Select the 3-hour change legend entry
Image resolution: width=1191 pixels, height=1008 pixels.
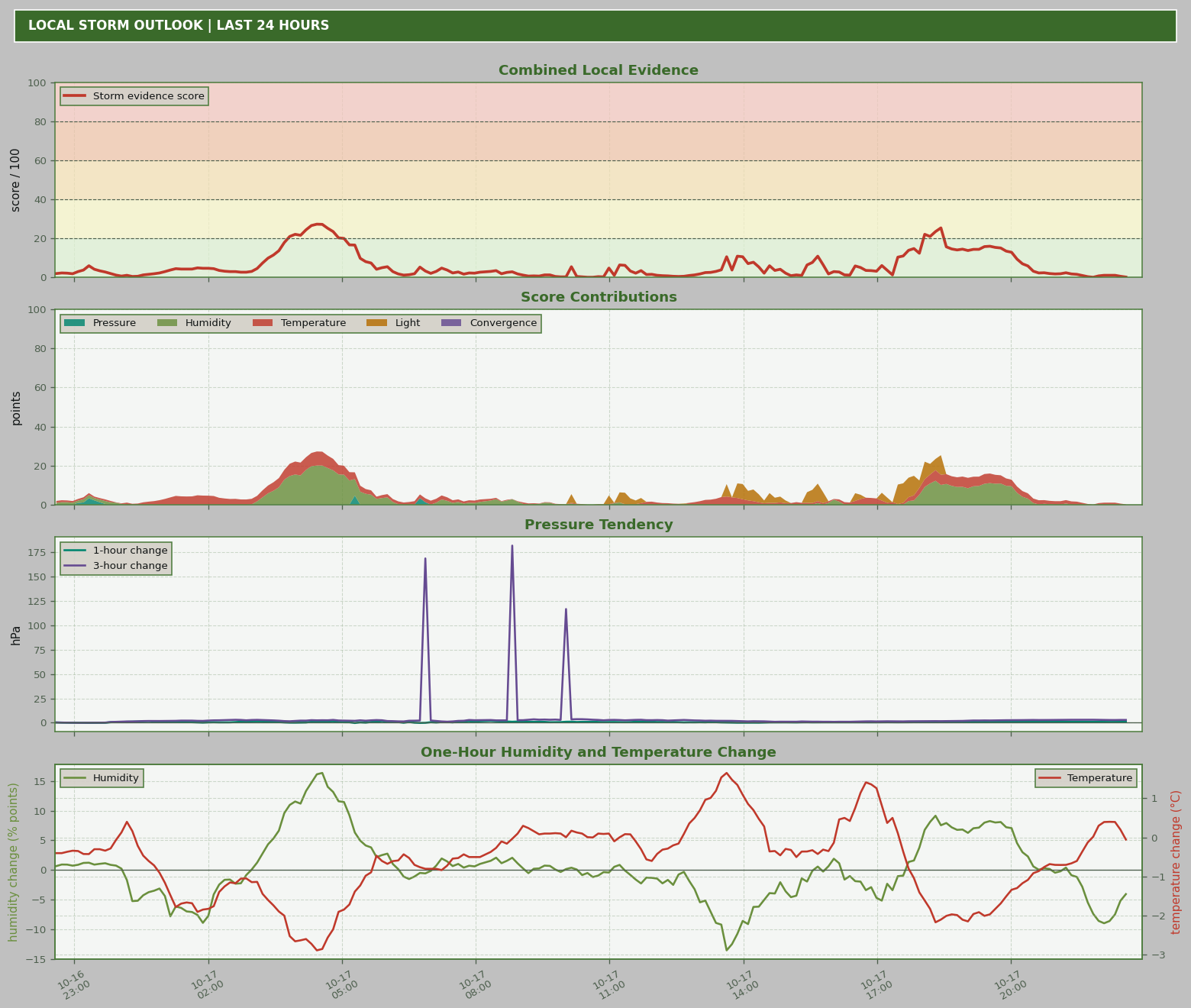point(116,566)
